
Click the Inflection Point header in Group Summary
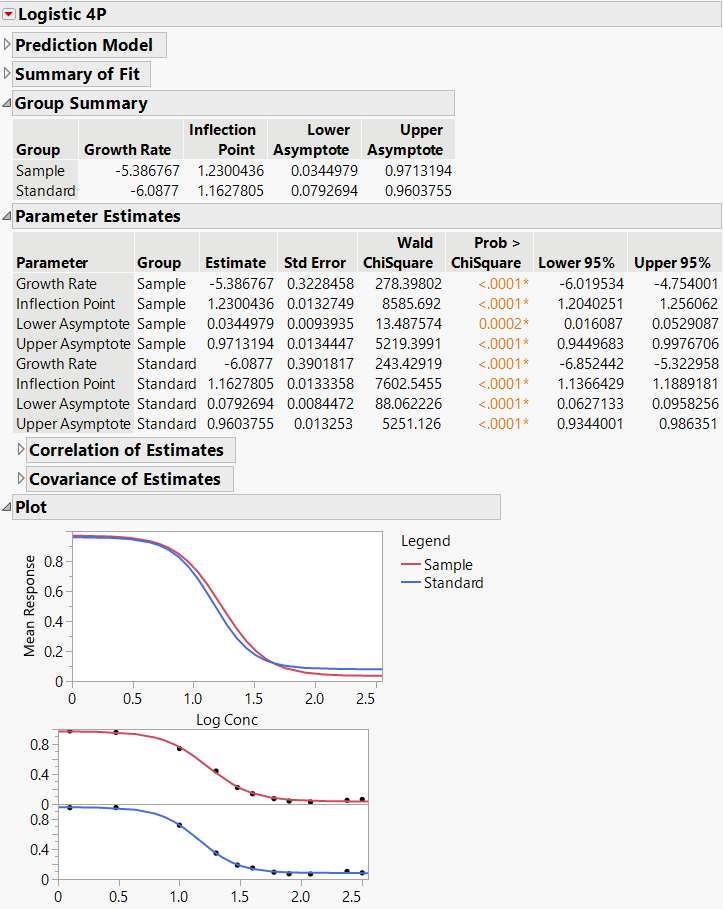click(x=222, y=140)
